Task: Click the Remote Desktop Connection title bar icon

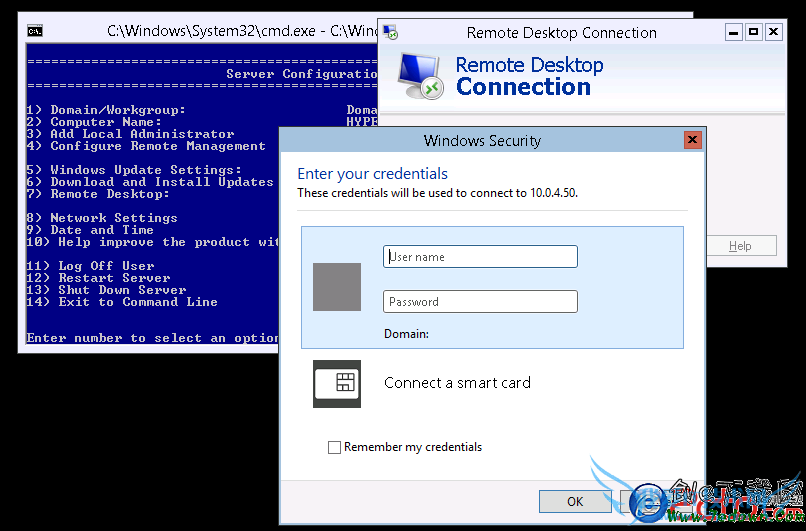Action: (x=391, y=32)
